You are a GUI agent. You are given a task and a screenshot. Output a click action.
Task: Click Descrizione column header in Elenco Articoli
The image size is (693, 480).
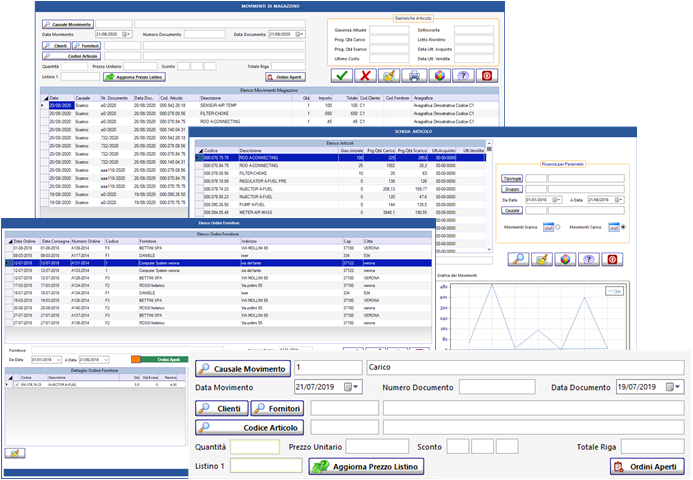(x=288, y=151)
